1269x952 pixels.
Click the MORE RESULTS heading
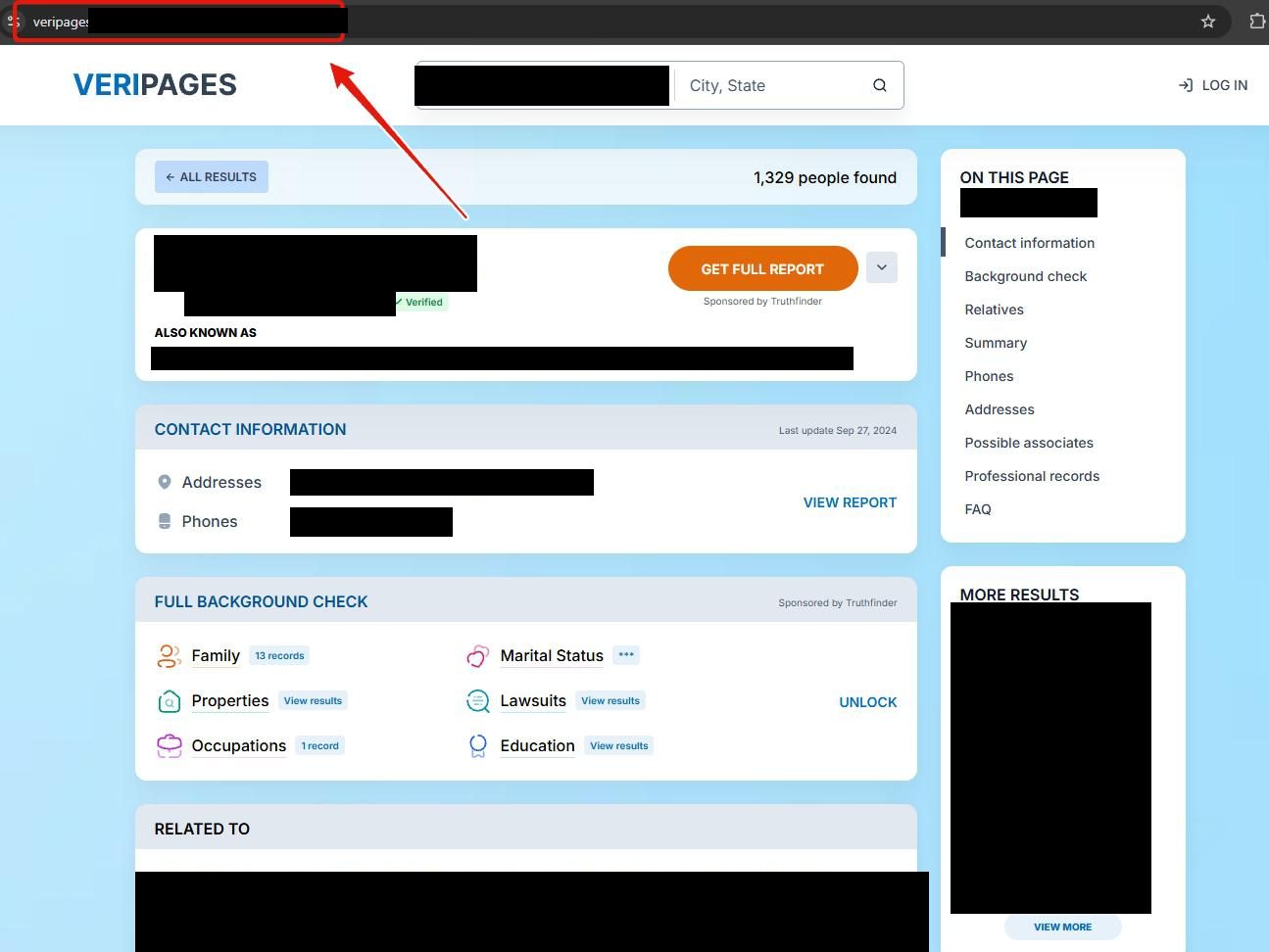1019,594
